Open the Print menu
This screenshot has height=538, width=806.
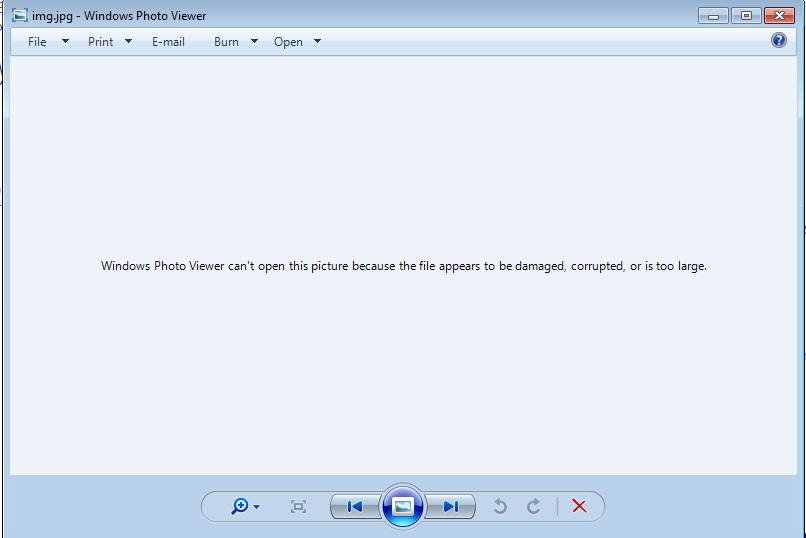100,42
